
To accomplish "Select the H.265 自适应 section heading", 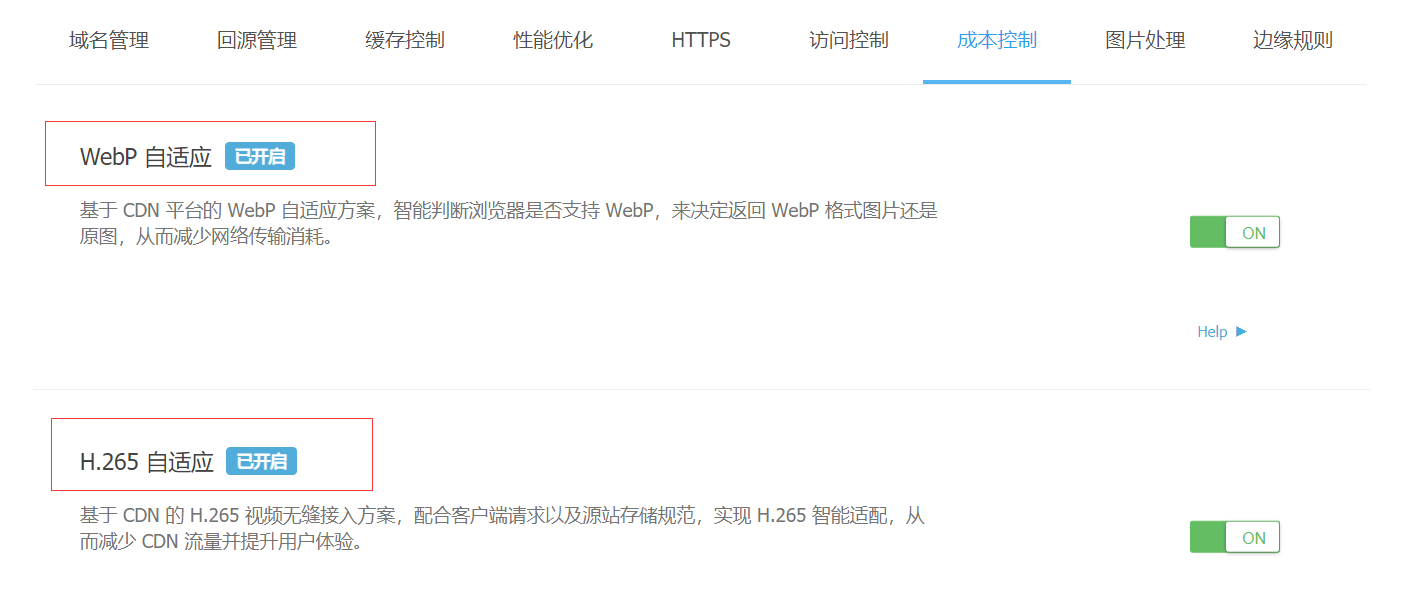I will point(147,462).
